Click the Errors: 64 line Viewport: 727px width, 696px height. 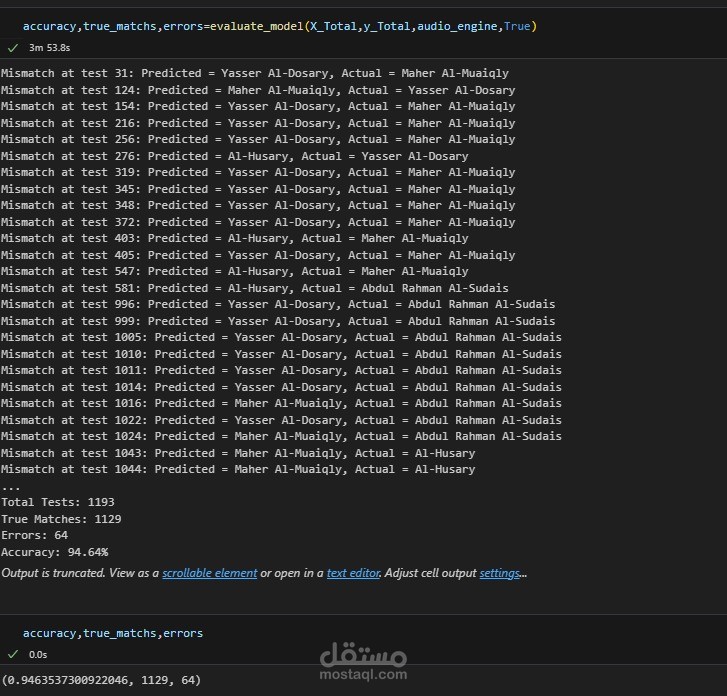tap(34, 535)
